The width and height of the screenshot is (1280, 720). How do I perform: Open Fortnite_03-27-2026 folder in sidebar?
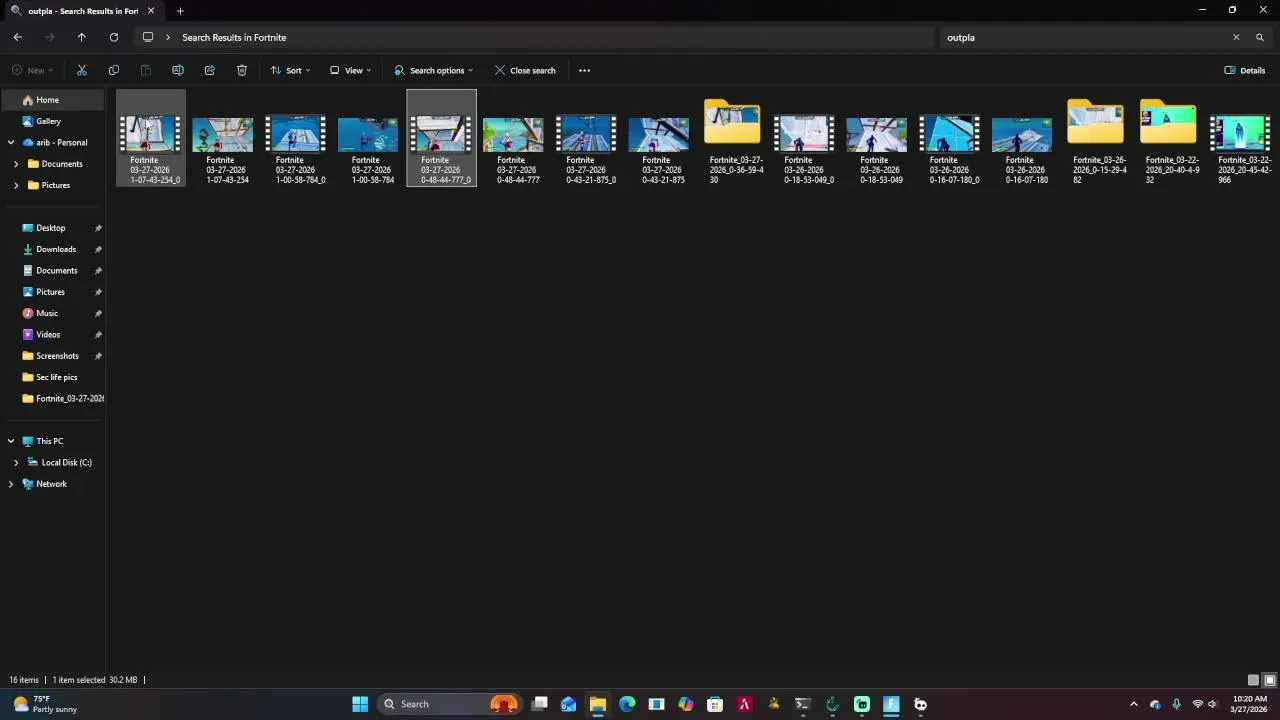click(52, 398)
